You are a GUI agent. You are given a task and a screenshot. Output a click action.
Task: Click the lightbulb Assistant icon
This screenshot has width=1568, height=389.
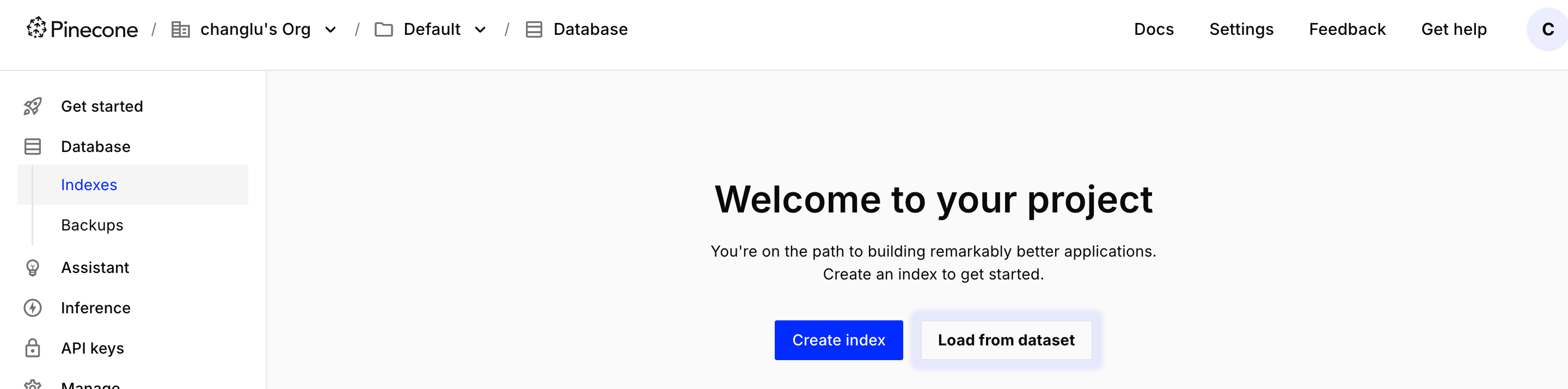tap(32, 268)
